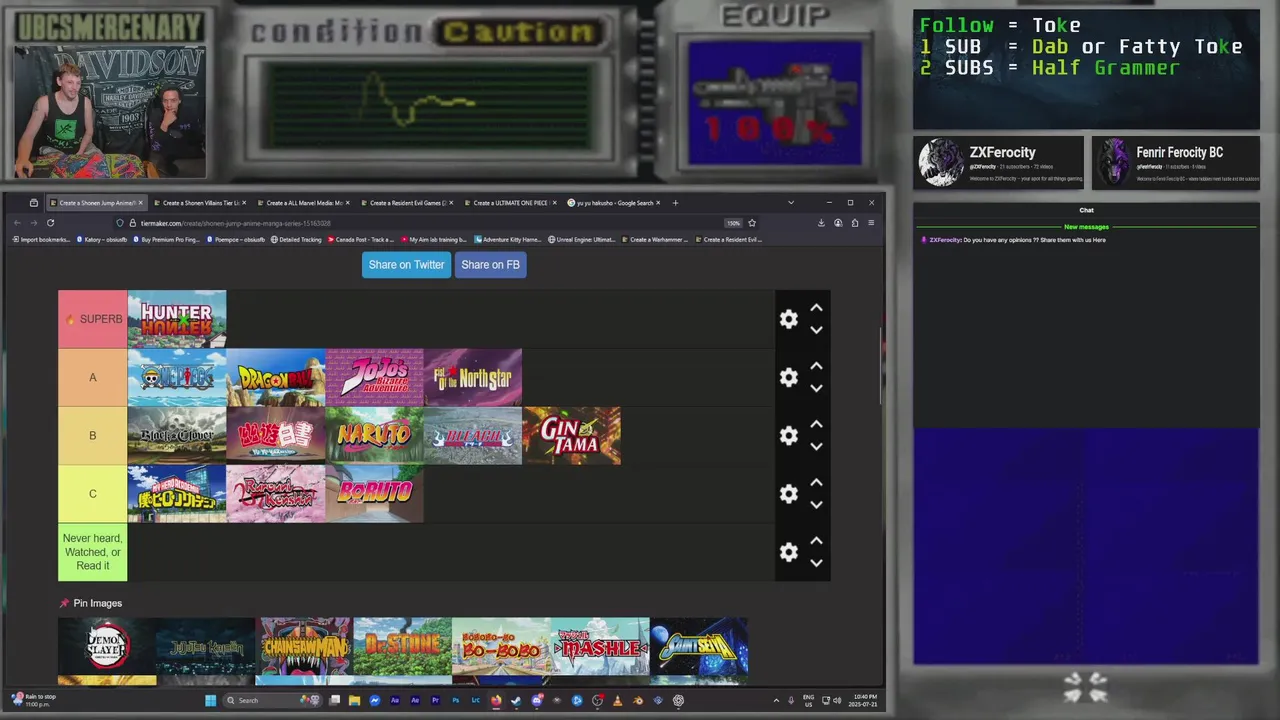Image resolution: width=1280 pixels, height=720 pixels.
Task: Move B tier row down arrow
Action: 816,446
